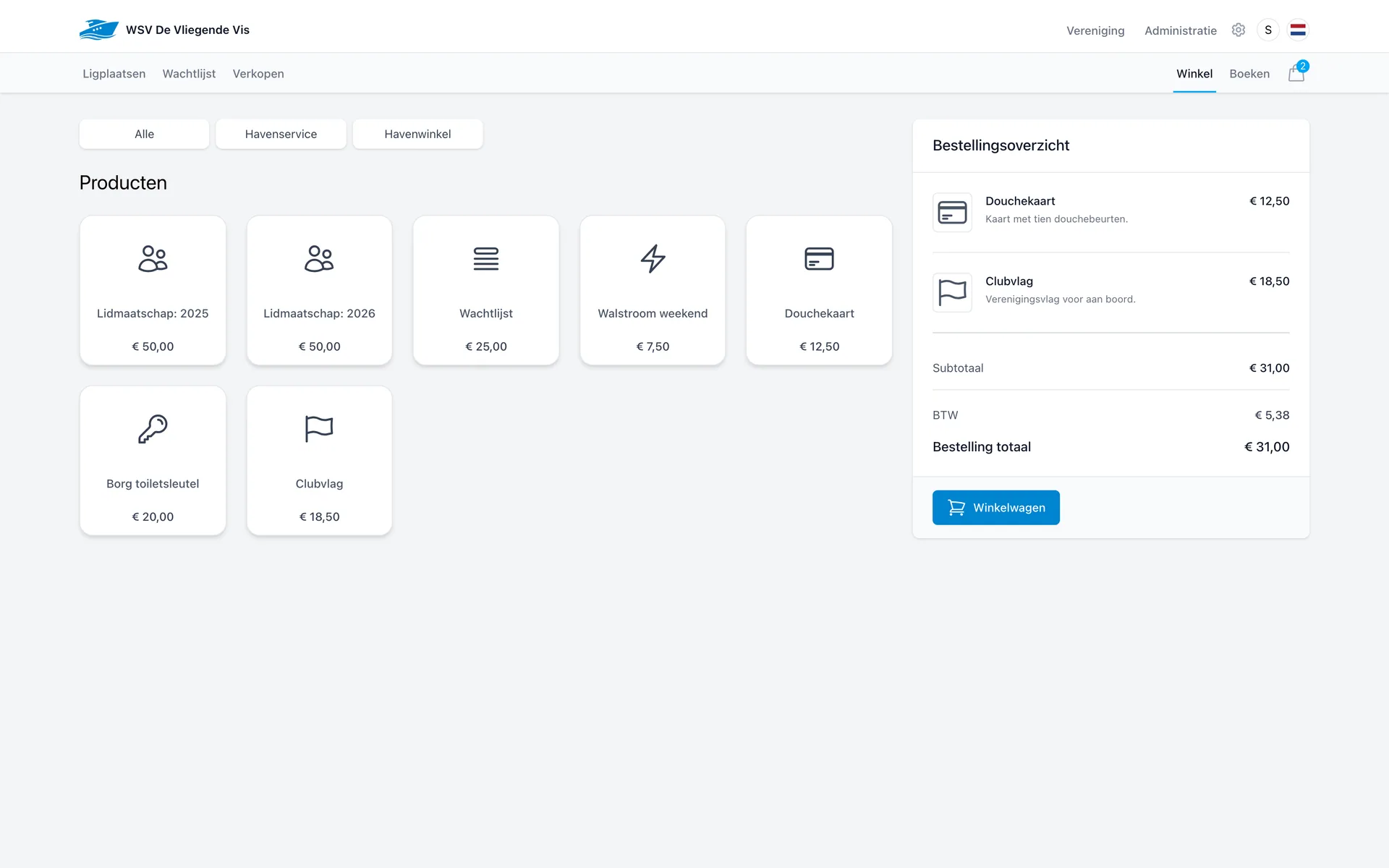Image resolution: width=1389 pixels, height=868 pixels.
Task: Click the Clubvlag name in order overview
Action: coord(1008,281)
